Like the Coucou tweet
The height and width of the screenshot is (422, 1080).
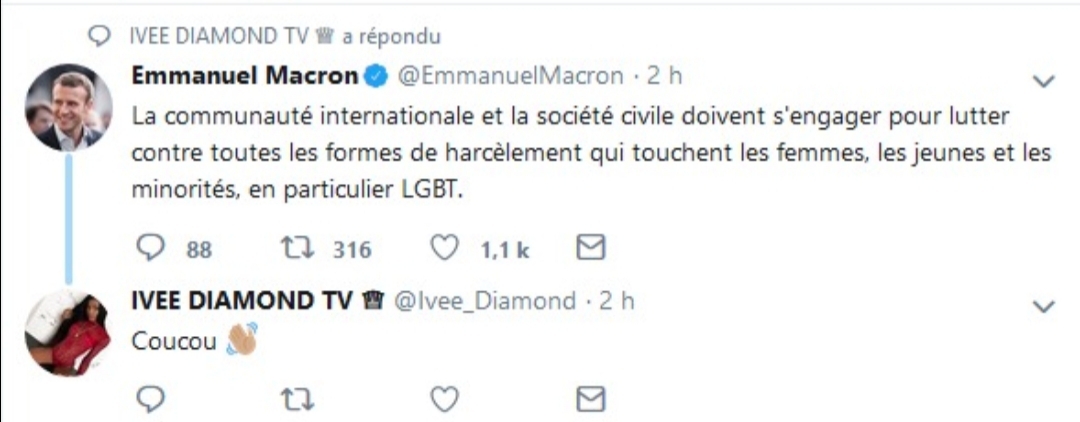(x=444, y=397)
